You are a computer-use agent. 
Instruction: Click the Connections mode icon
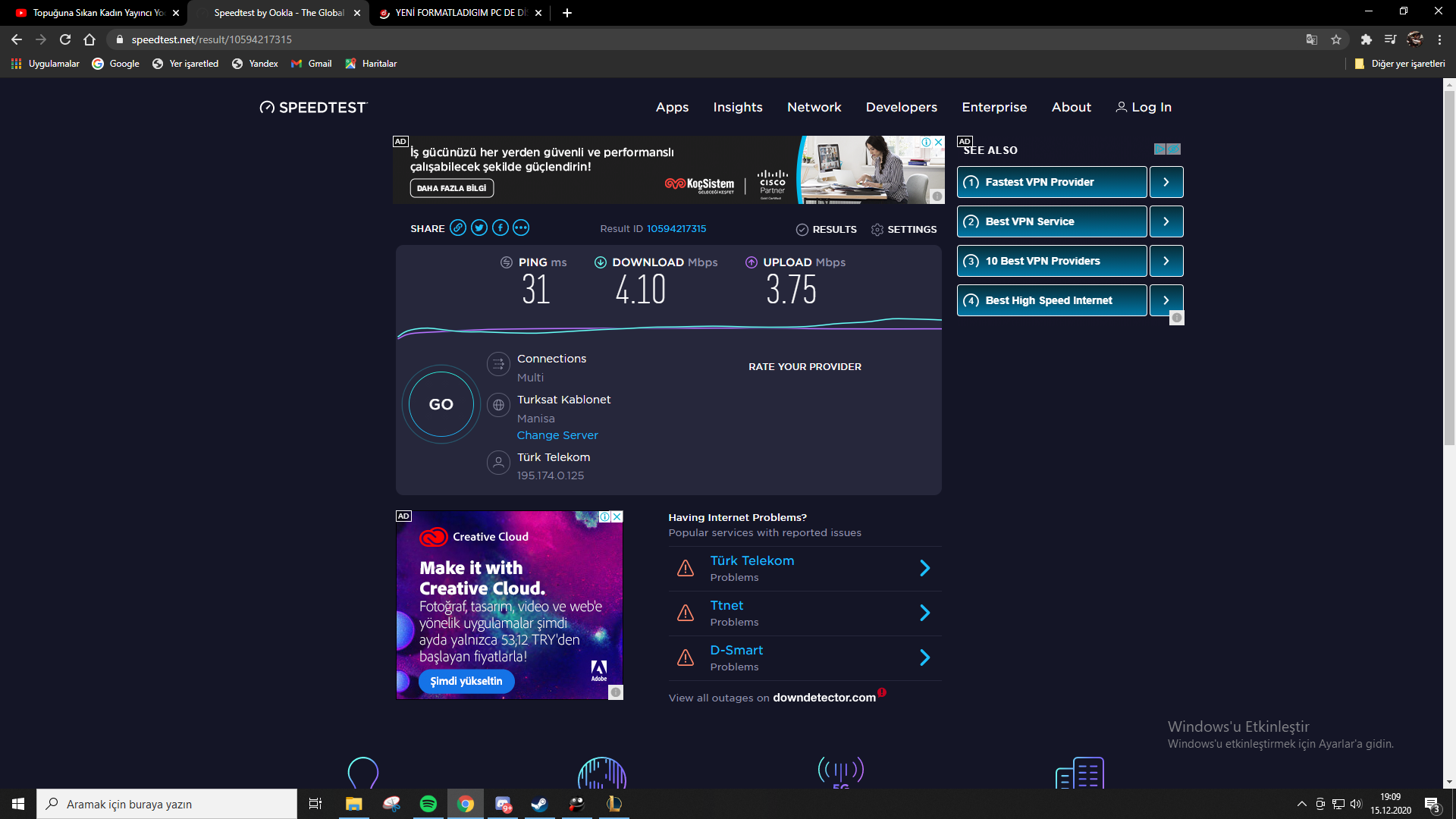[498, 365]
